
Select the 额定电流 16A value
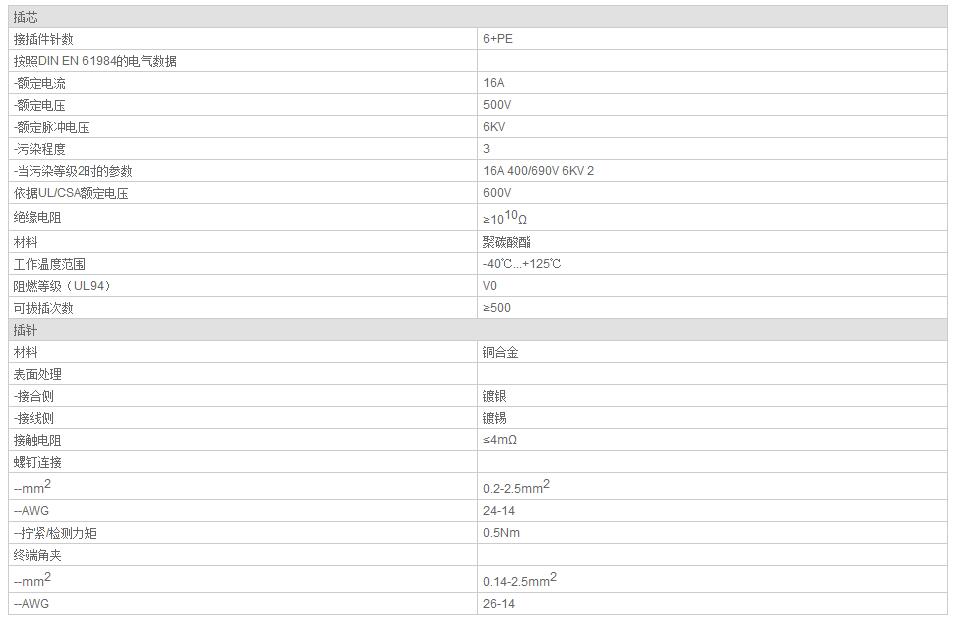(x=494, y=83)
